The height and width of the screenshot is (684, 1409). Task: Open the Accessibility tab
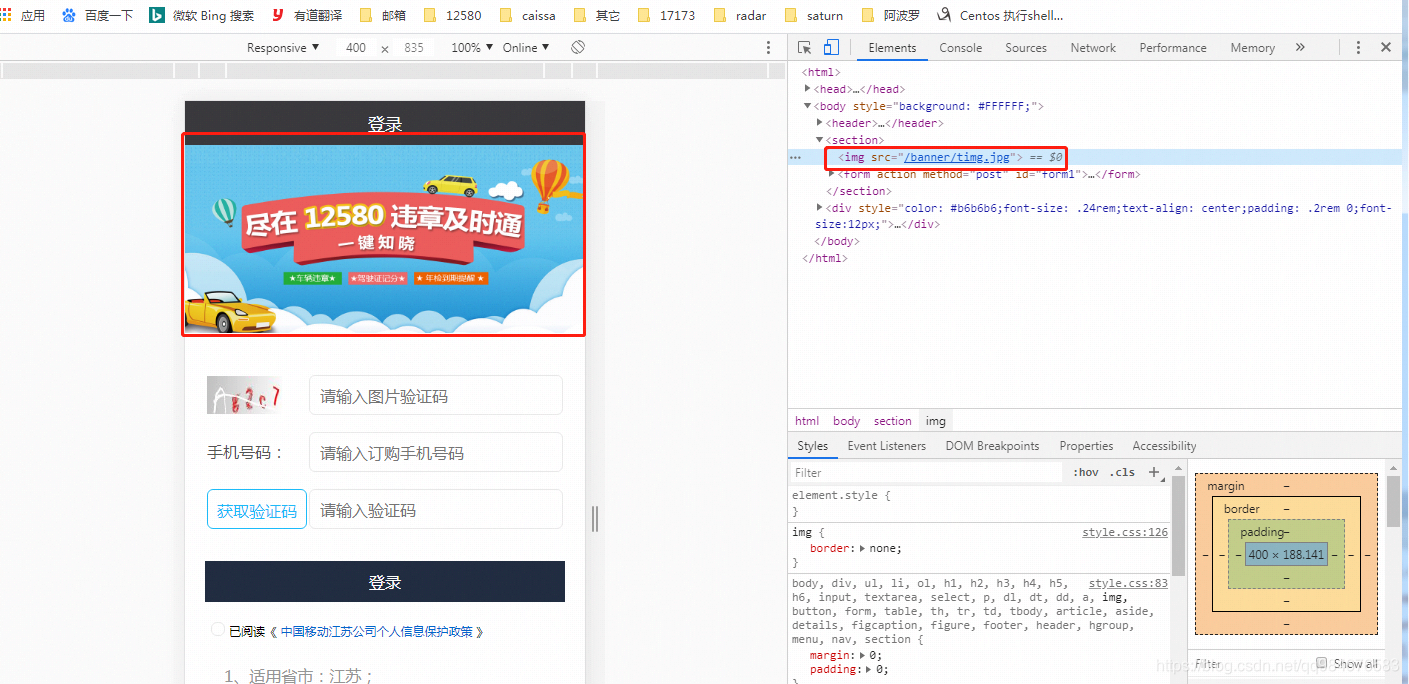point(1164,446)
